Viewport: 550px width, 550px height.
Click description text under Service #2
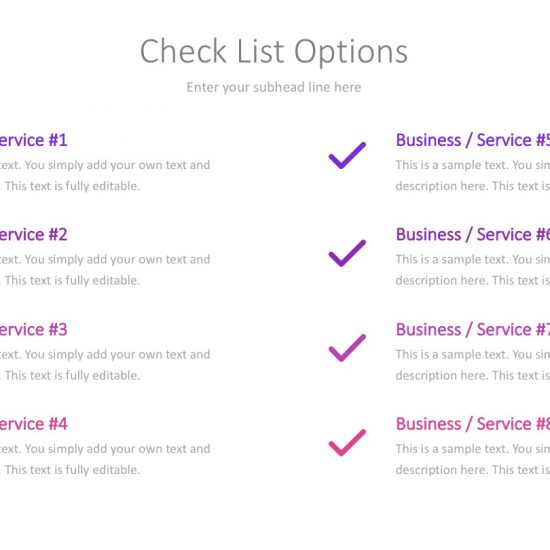point(105,270)
